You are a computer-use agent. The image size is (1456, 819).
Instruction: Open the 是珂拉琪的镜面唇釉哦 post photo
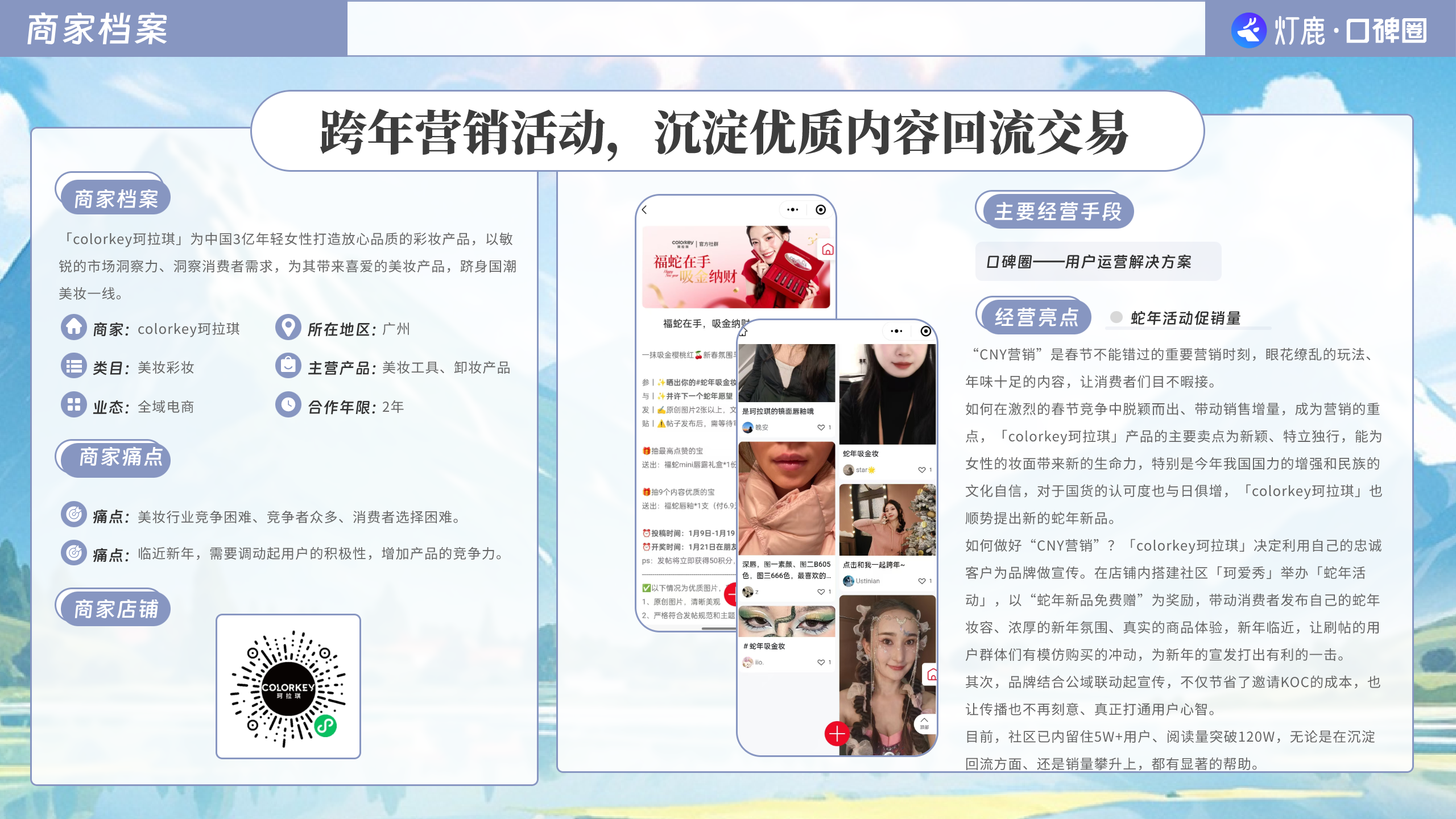(x=787, y=373)
